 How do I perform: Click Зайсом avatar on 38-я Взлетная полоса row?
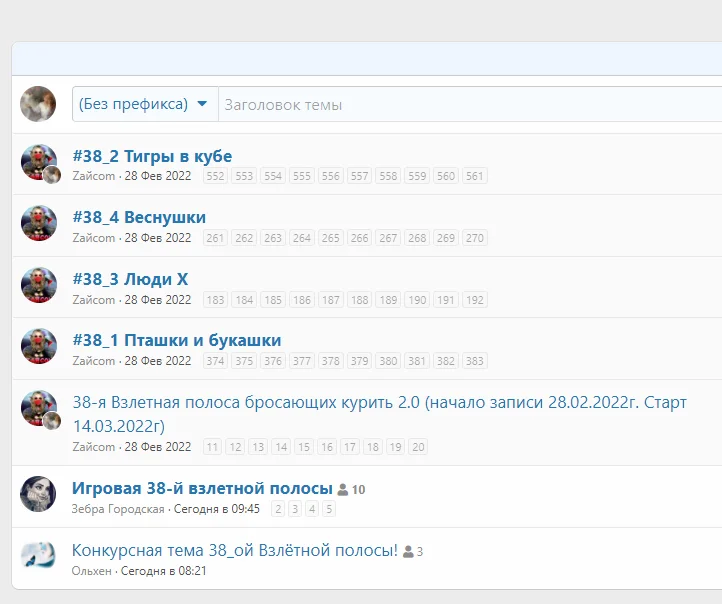[x=39, y=408]
